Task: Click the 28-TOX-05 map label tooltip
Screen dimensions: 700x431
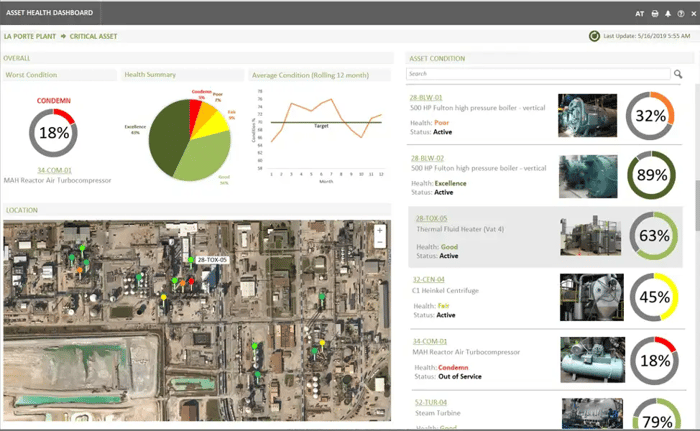Action: pos(212,260)
